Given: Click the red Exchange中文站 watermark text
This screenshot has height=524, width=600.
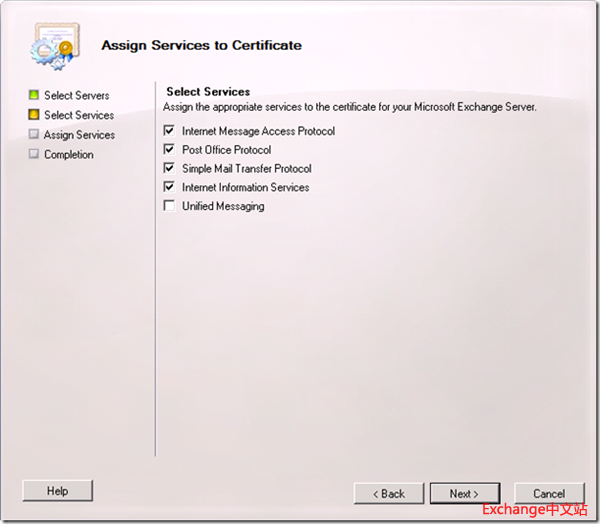Looking at the screenshot, I should pyautogui.click(x=535, y=509).
